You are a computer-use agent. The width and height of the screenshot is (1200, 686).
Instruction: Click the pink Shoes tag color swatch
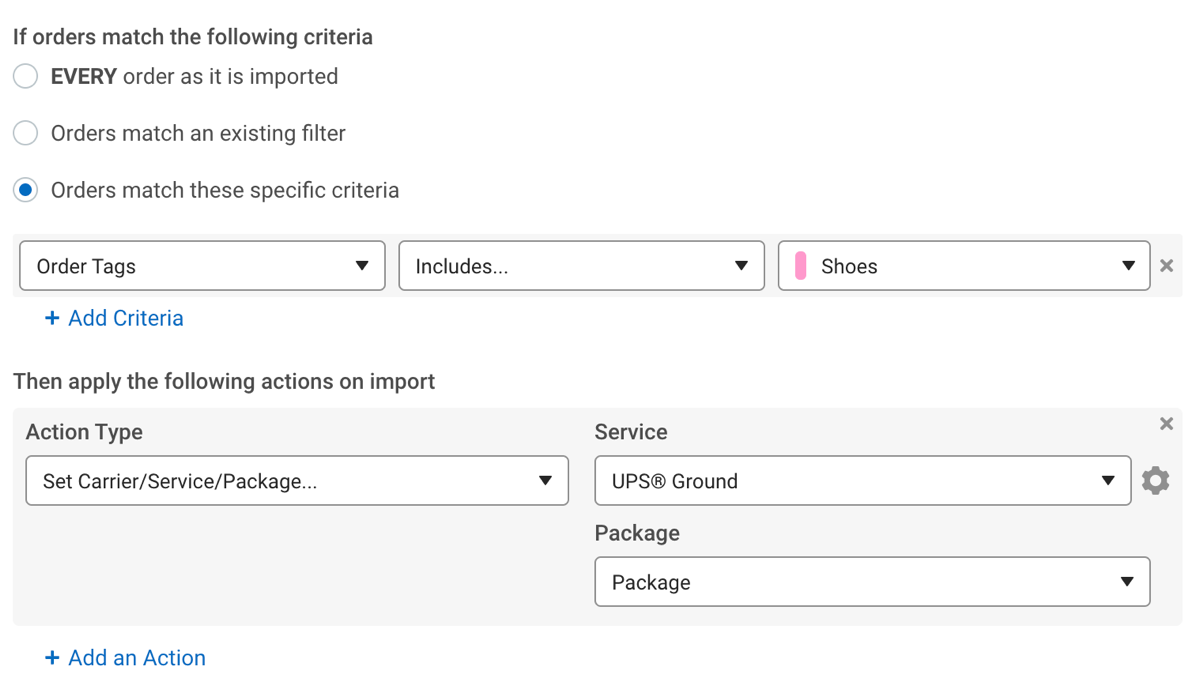(x=802, y=265)
